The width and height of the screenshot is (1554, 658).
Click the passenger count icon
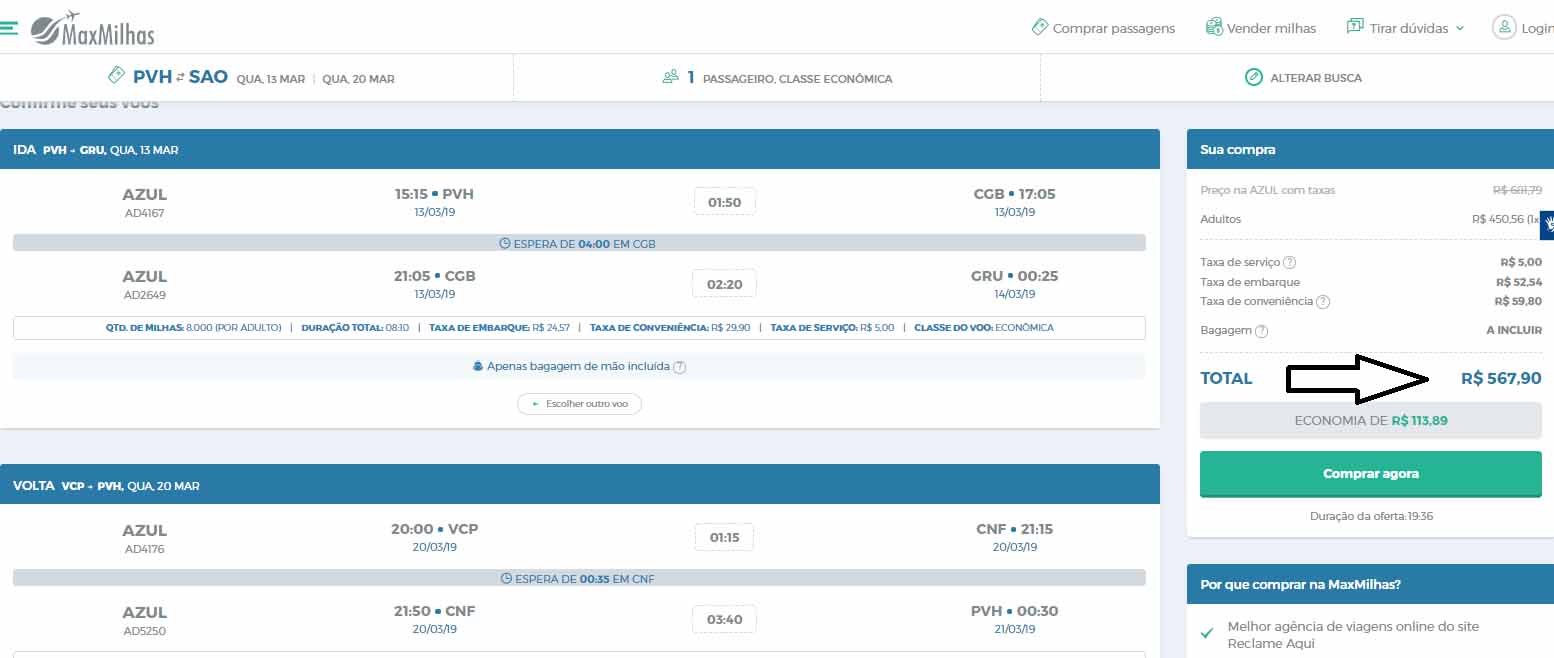(671, 77)
